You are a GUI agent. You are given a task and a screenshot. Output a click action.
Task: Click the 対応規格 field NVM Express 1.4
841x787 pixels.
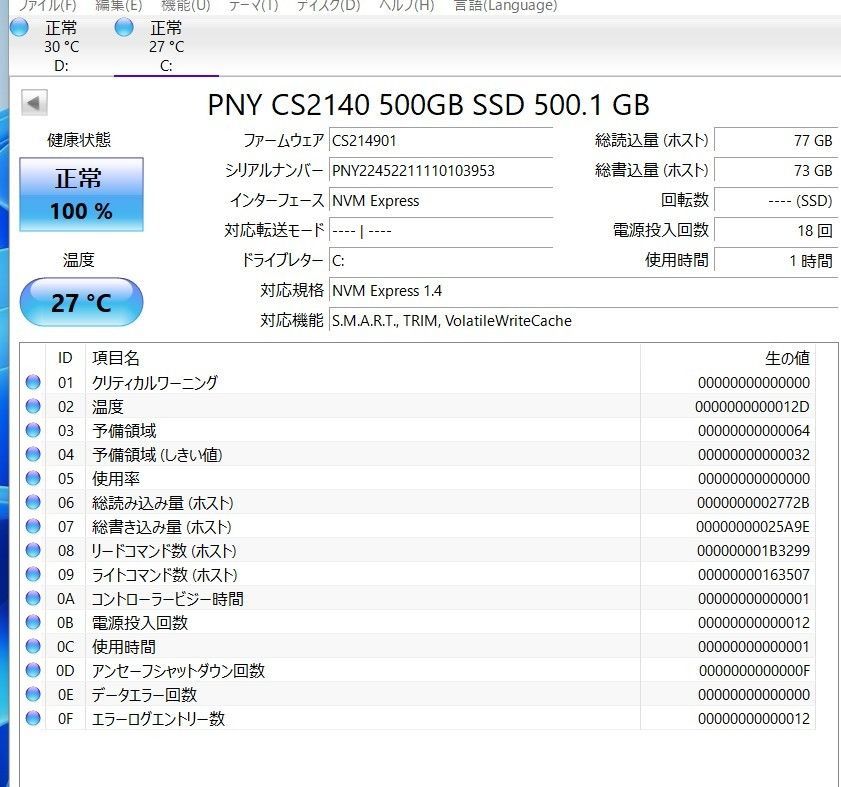584,291
